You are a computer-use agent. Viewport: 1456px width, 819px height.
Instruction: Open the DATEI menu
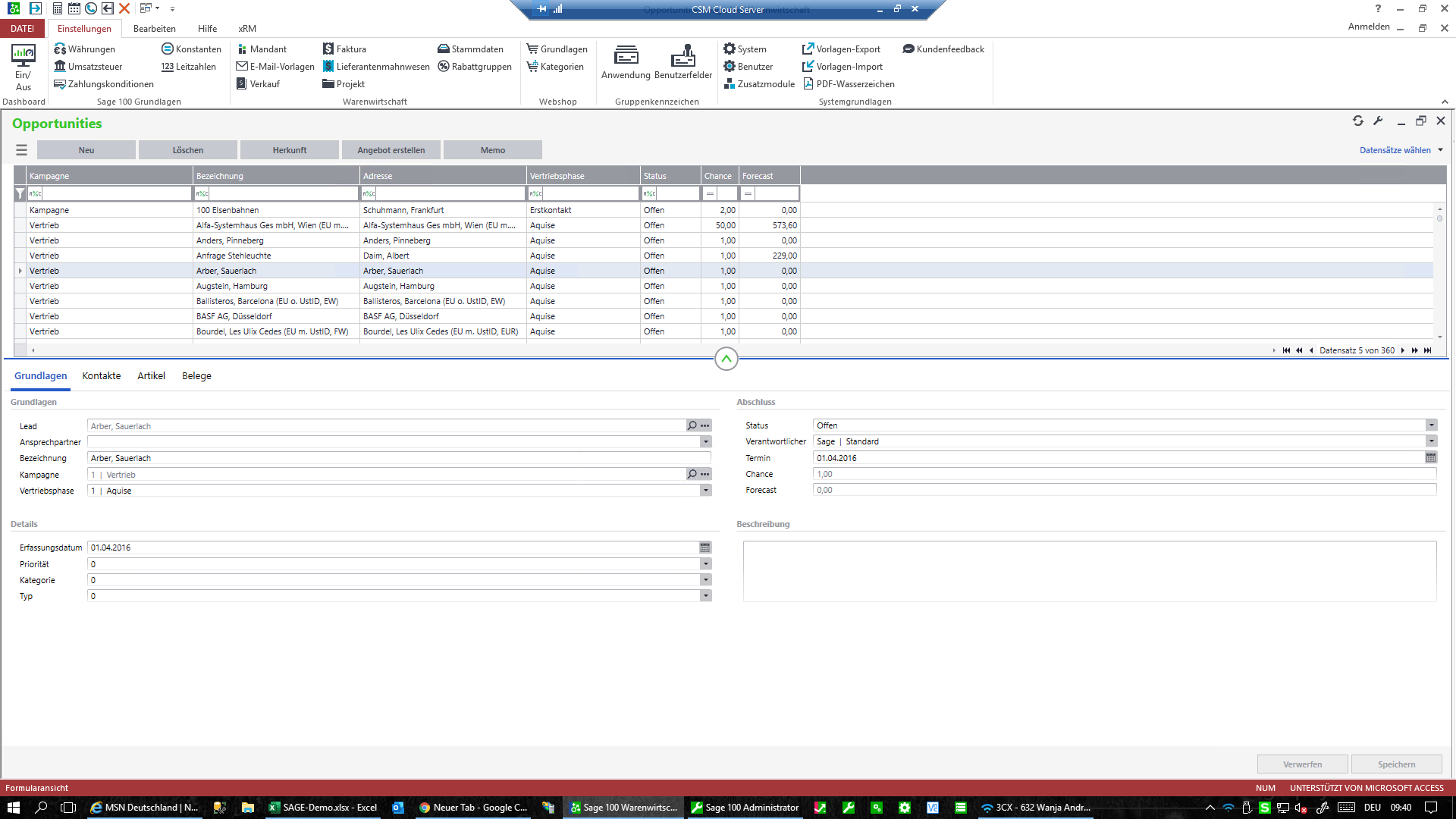(22, 29)
